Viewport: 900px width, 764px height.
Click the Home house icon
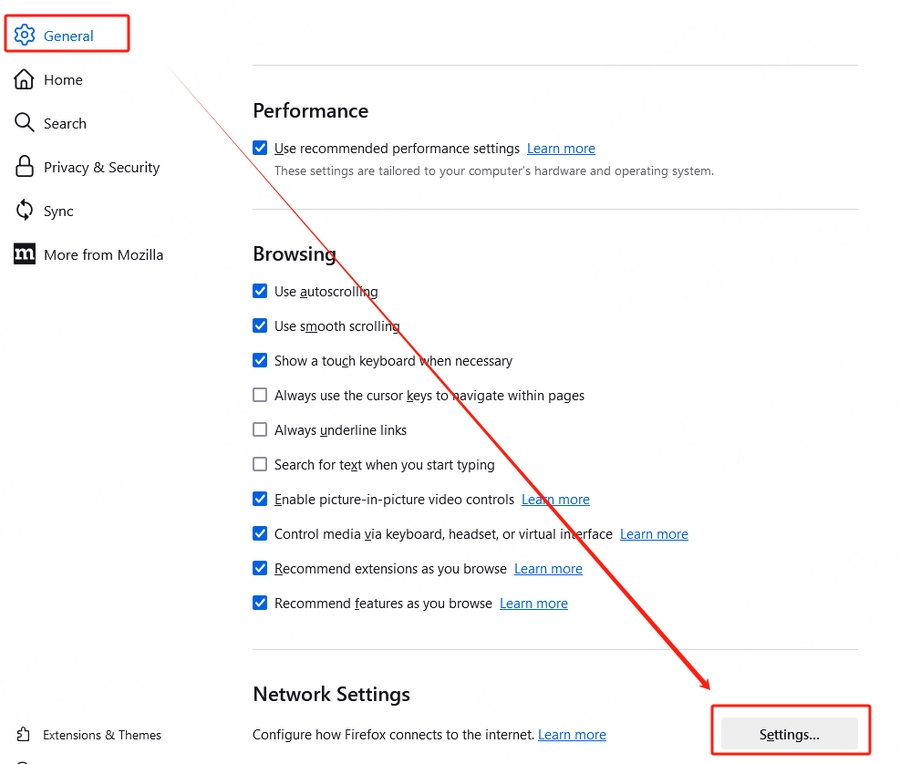(x=24, y=79)
